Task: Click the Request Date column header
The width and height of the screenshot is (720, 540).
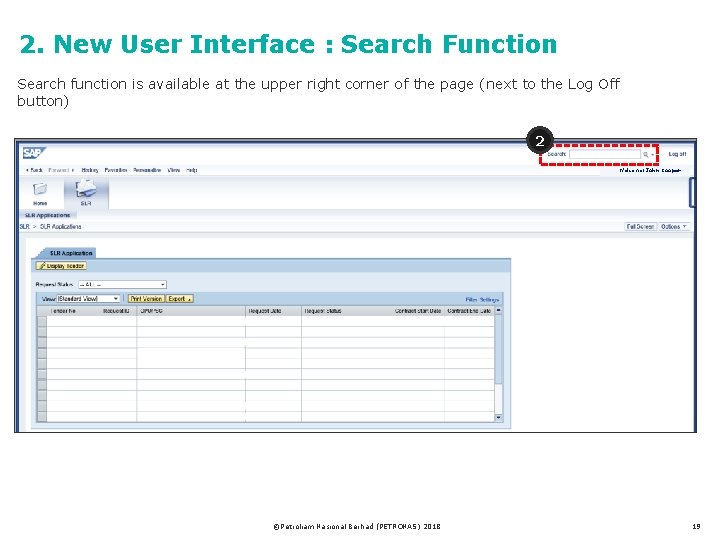Action: point(265,311)
